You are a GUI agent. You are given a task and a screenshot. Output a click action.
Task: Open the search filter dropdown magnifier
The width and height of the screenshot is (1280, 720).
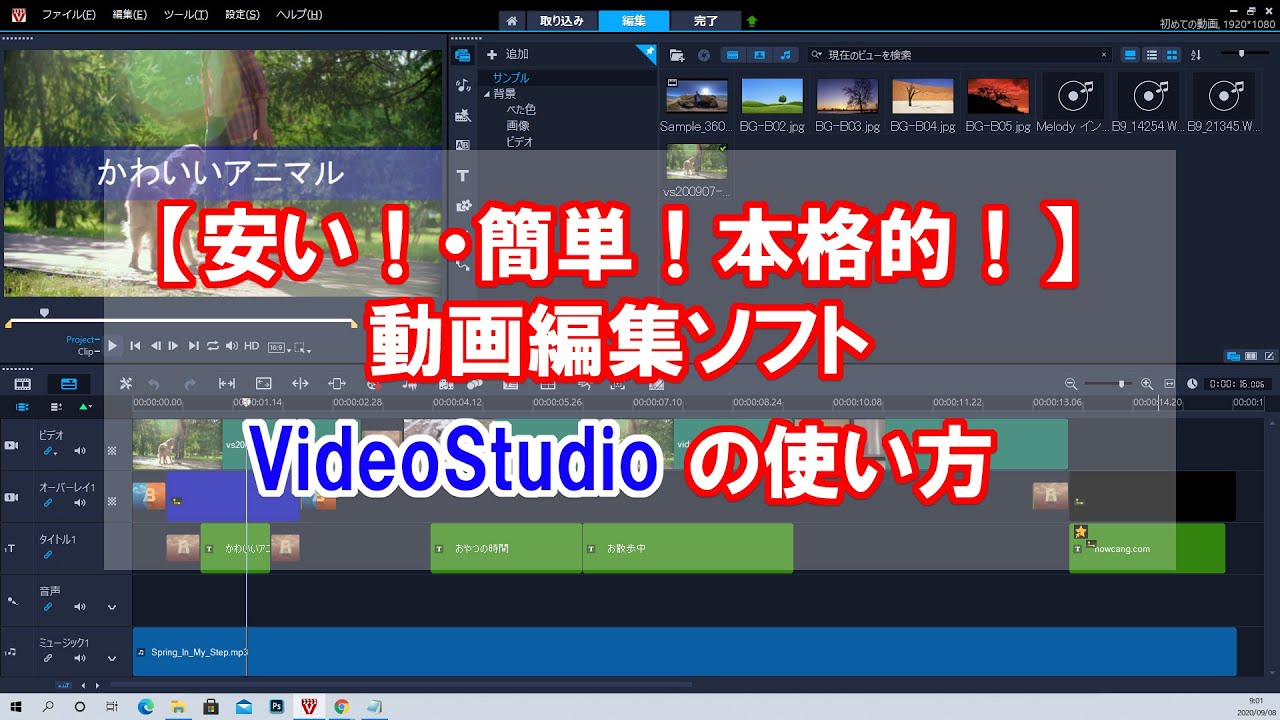click(817, 55)
